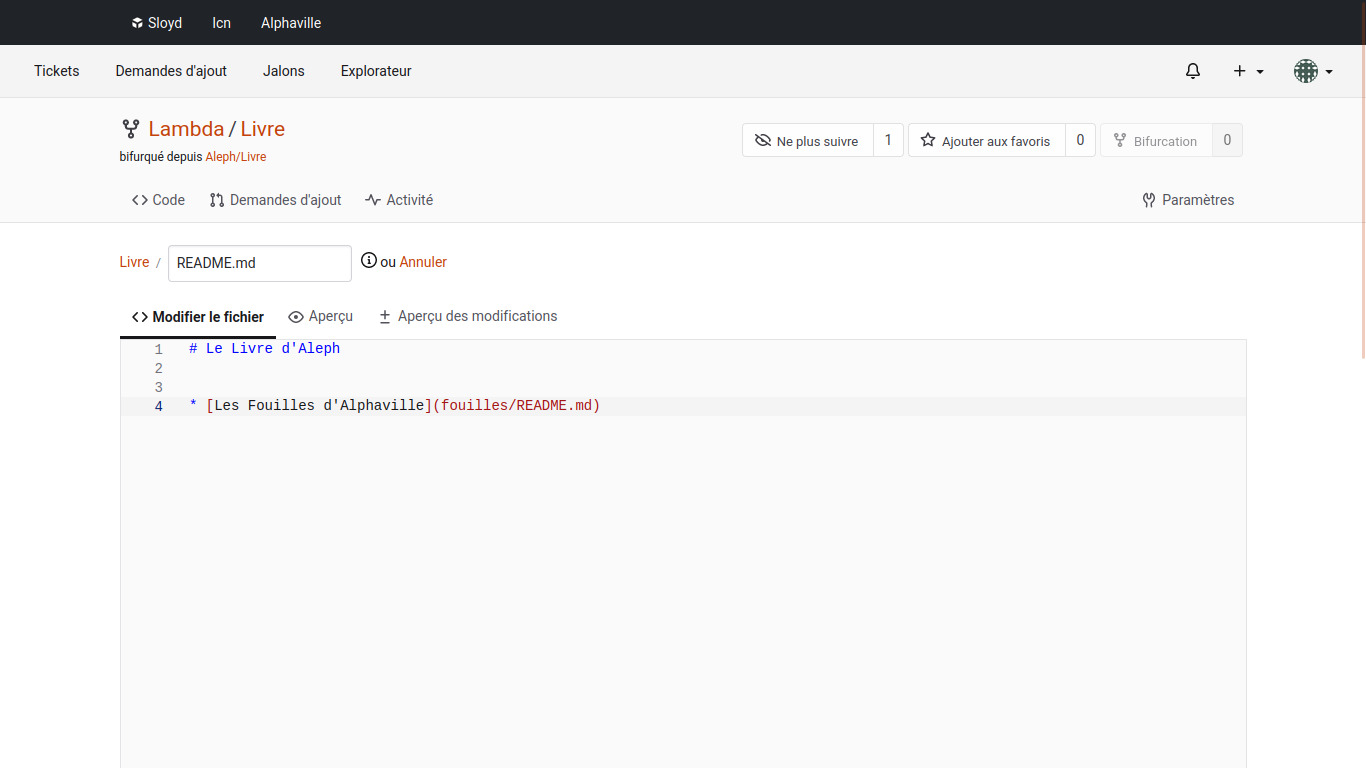Open the Aleph/Livre source repository link

tap(236, 157)
